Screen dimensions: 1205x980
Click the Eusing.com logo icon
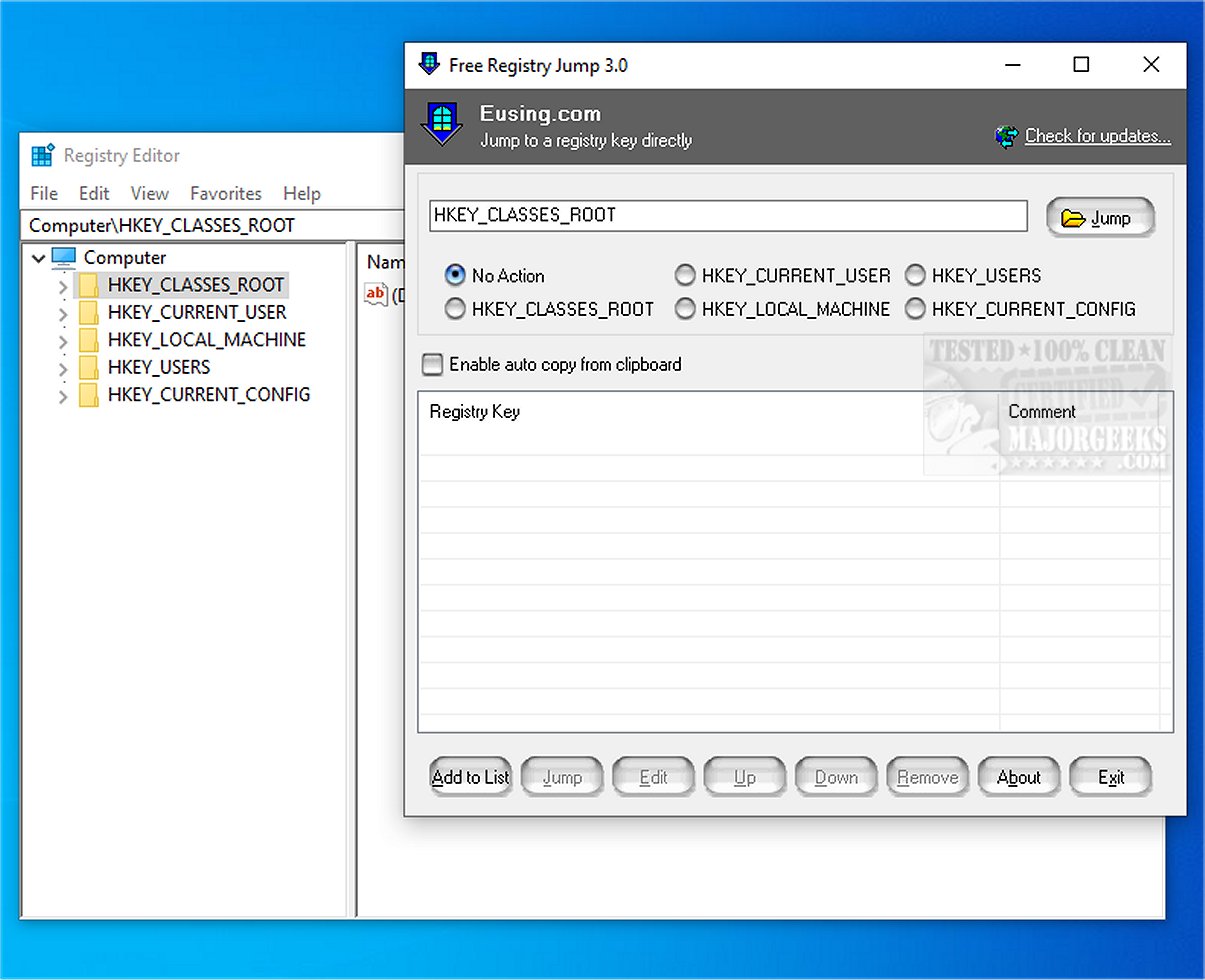(441, 122)
